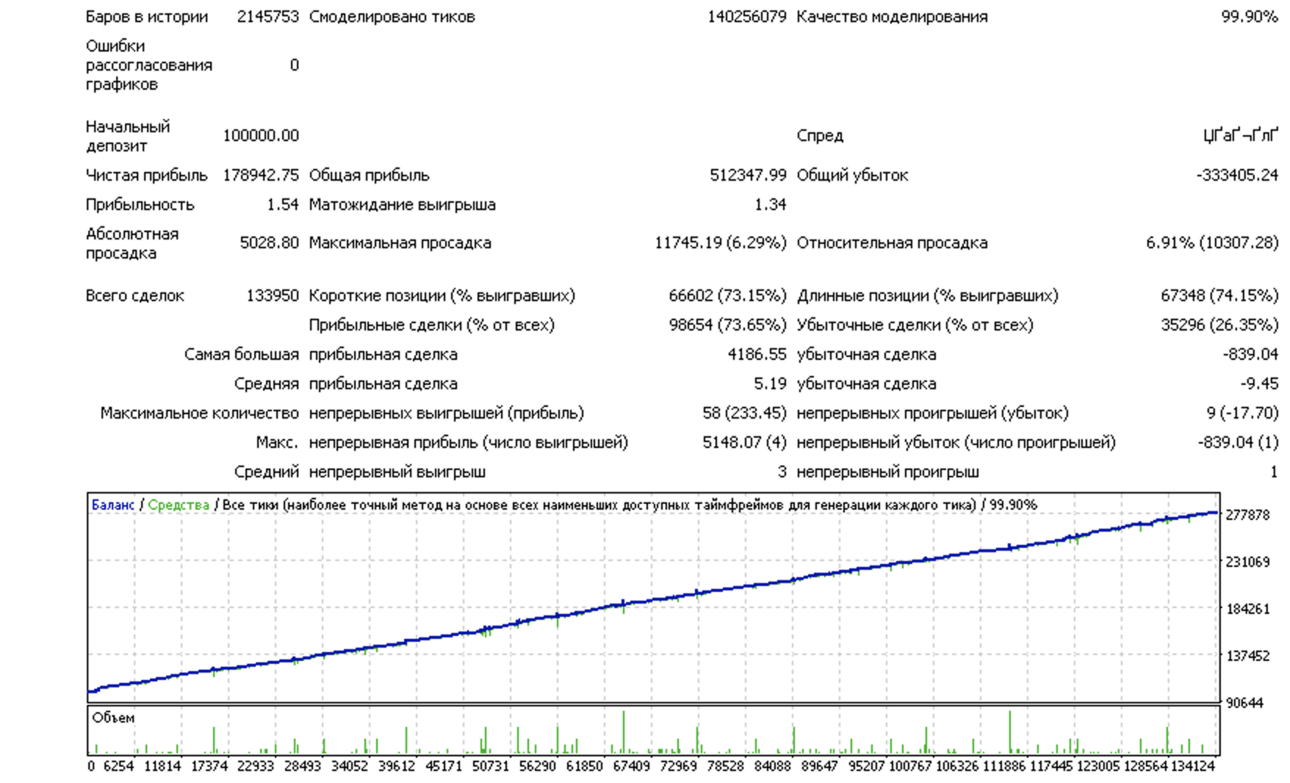Click the largest profit trade value 4186.55
Image resolution: width=1290 pixels, height=783 pixels.
[x=757, y=355]
